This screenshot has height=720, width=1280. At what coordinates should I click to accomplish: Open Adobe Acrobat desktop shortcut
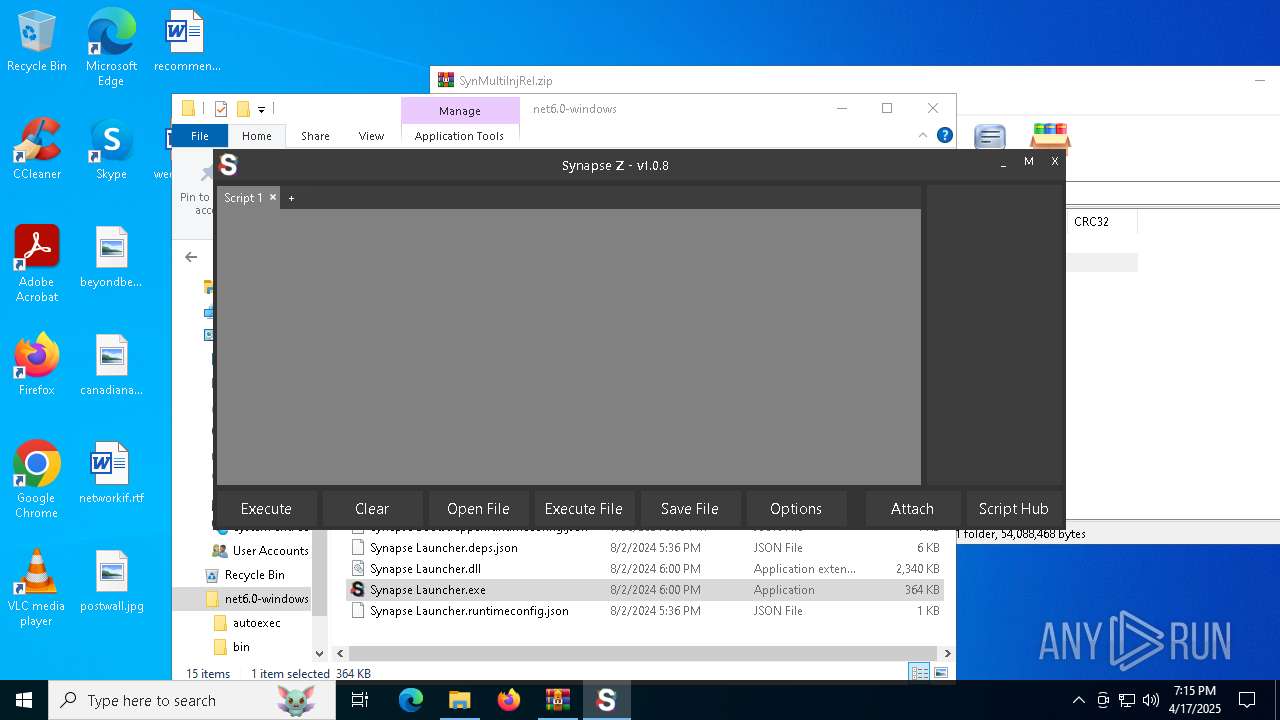(37, 264)
